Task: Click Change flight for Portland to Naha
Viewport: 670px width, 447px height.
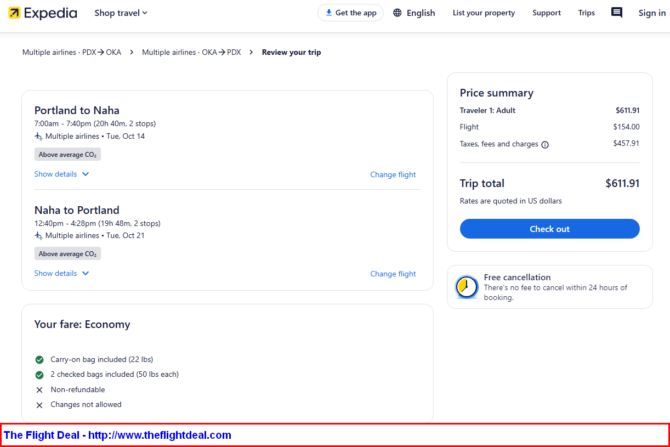Action: [393, 174]
